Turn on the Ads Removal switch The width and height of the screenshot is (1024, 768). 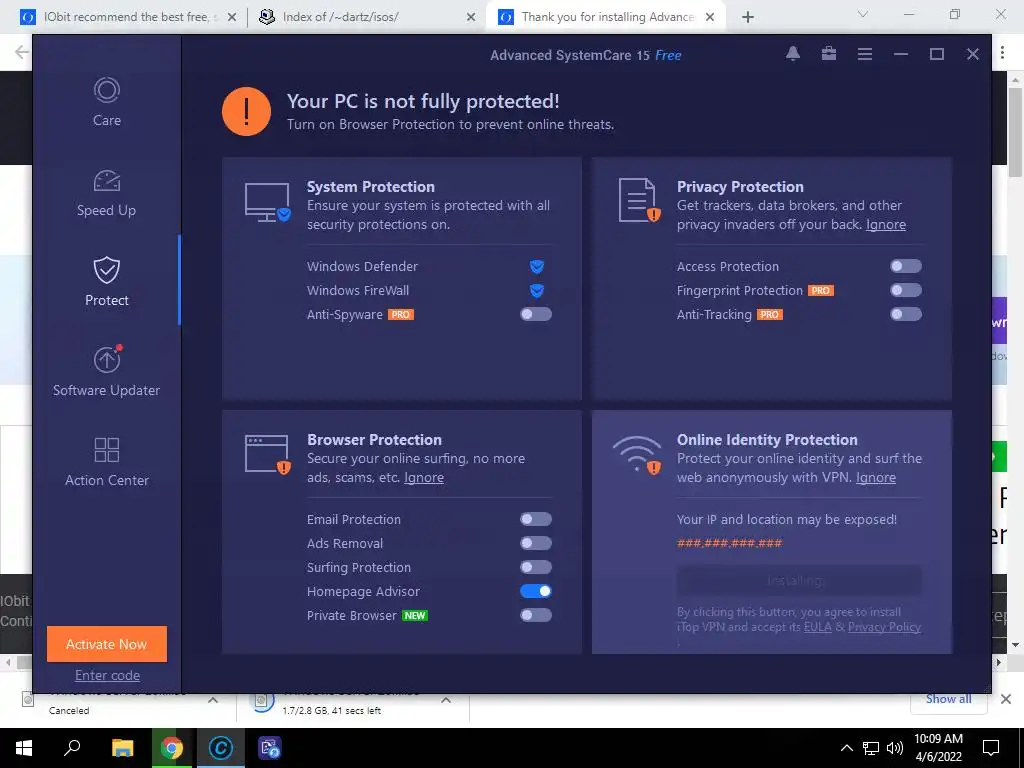pyautogui.click(x=536, y=543)
